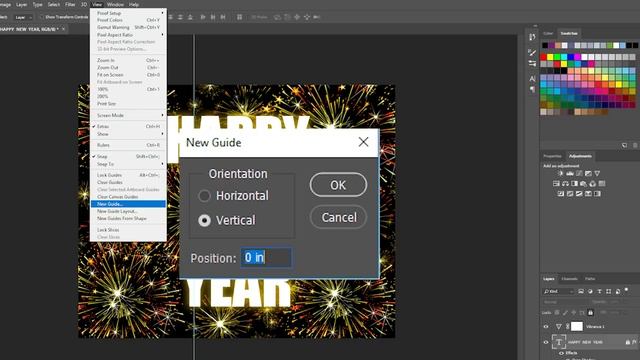The image size is (640, 360).
Task: Click Proof Colors menu entry
Action: (x=128, y=20)
